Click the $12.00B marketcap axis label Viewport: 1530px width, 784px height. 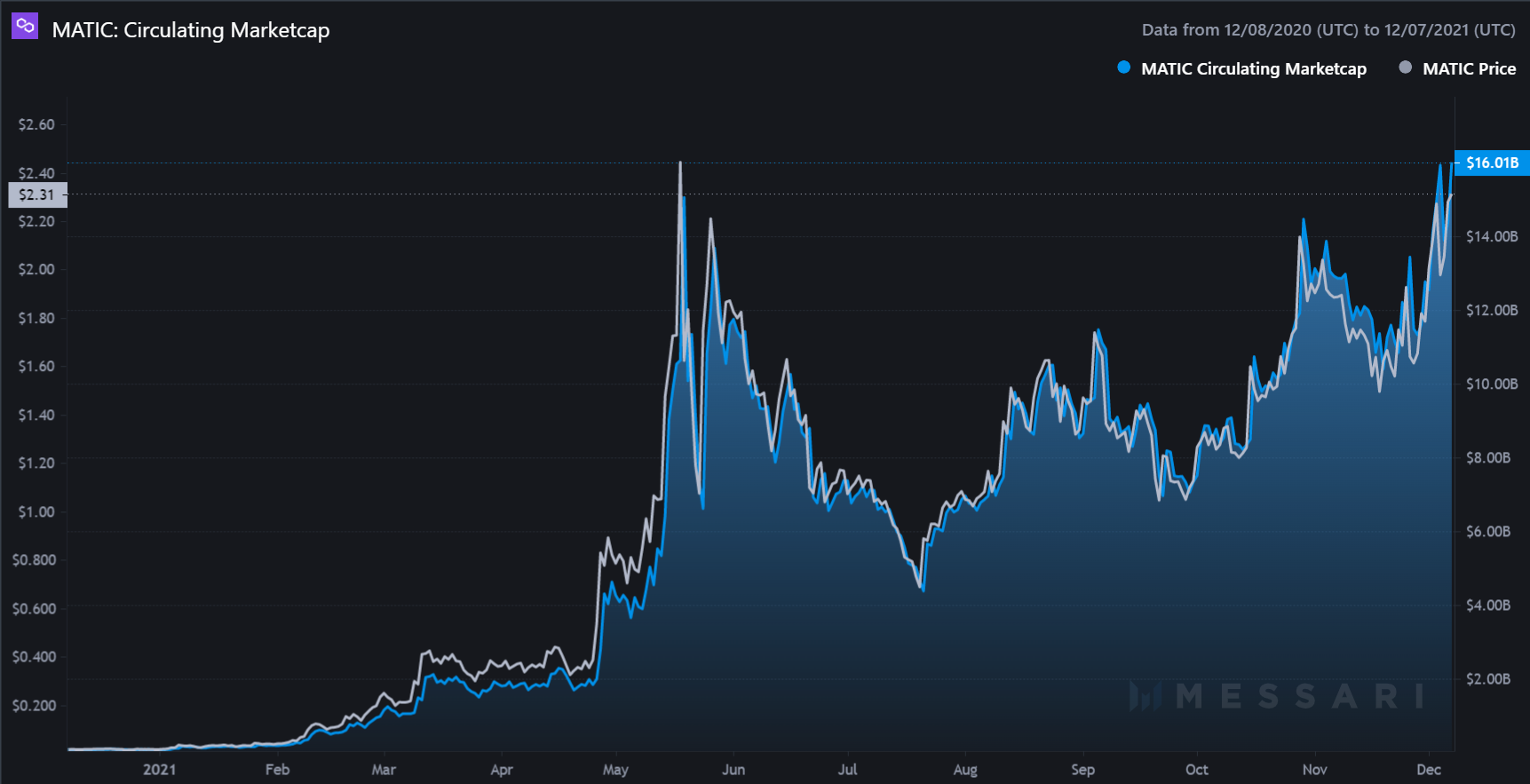[x=1492, y=310]
